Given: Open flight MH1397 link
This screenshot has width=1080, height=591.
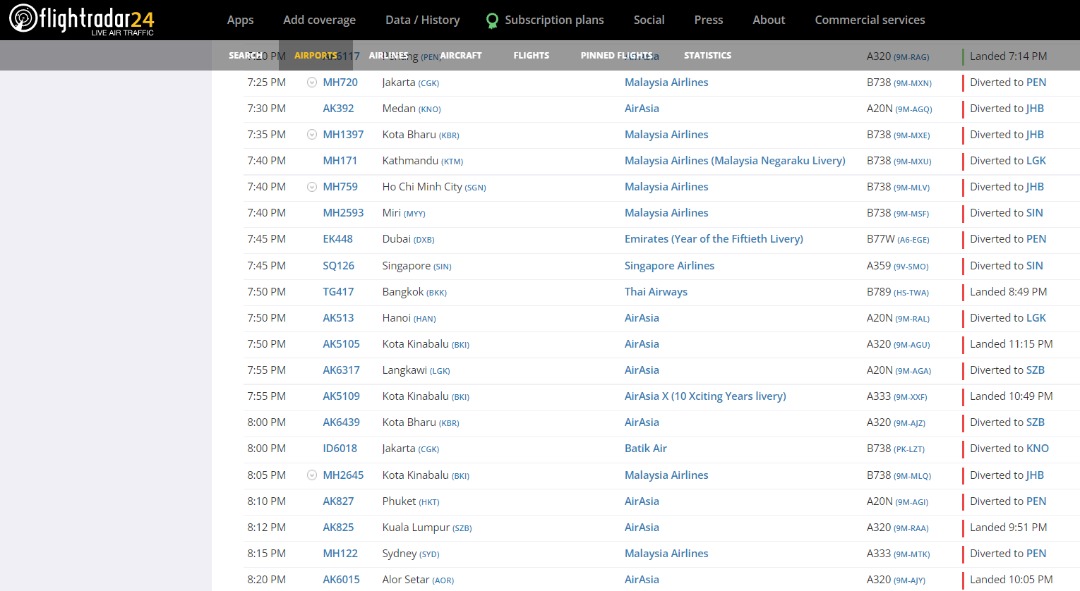Looking at the screenshot, I should tap(343, 134).
